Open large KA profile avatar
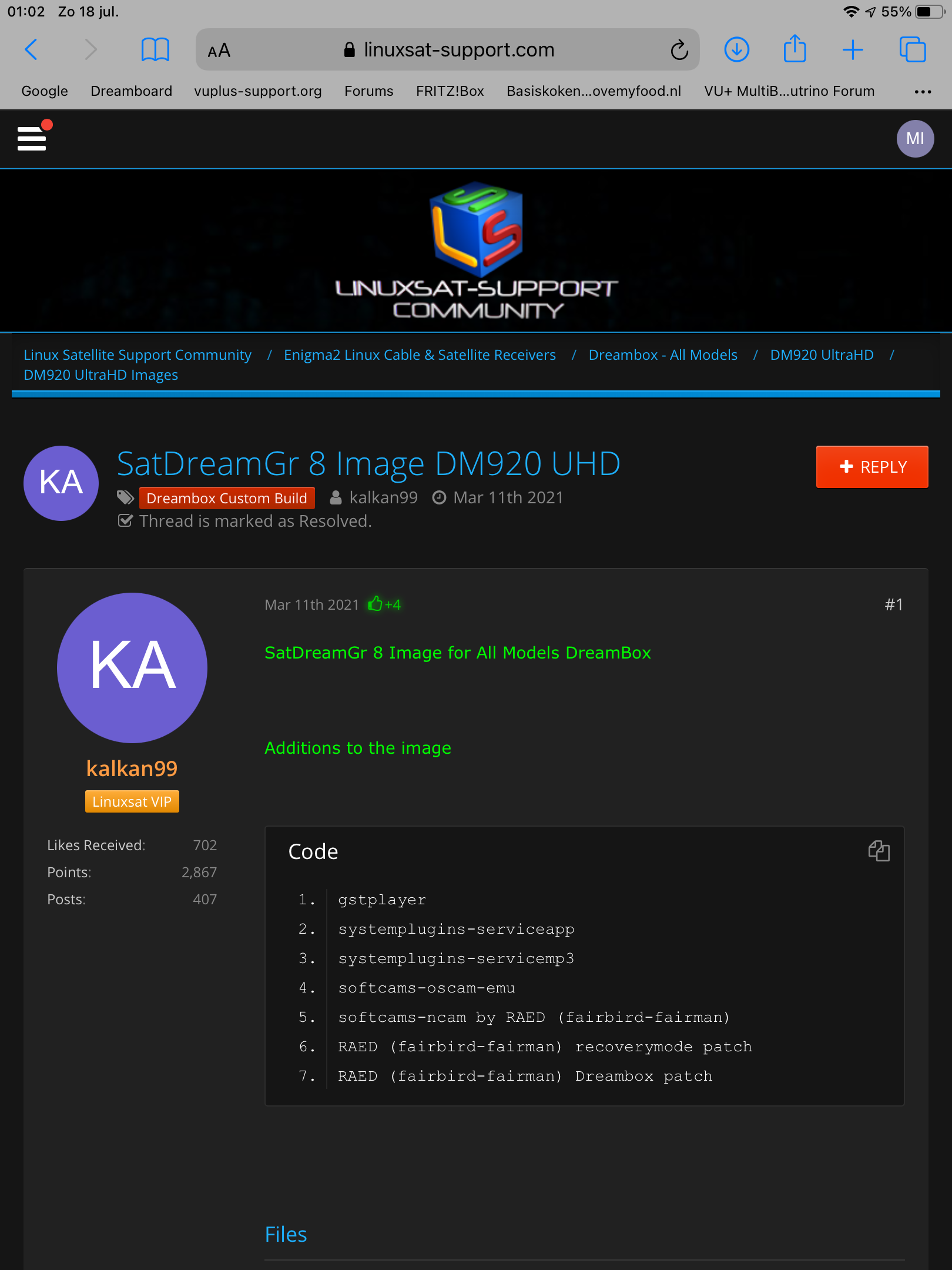The width and height of the screenshot is (952, 1270). (x=132, y=668)
